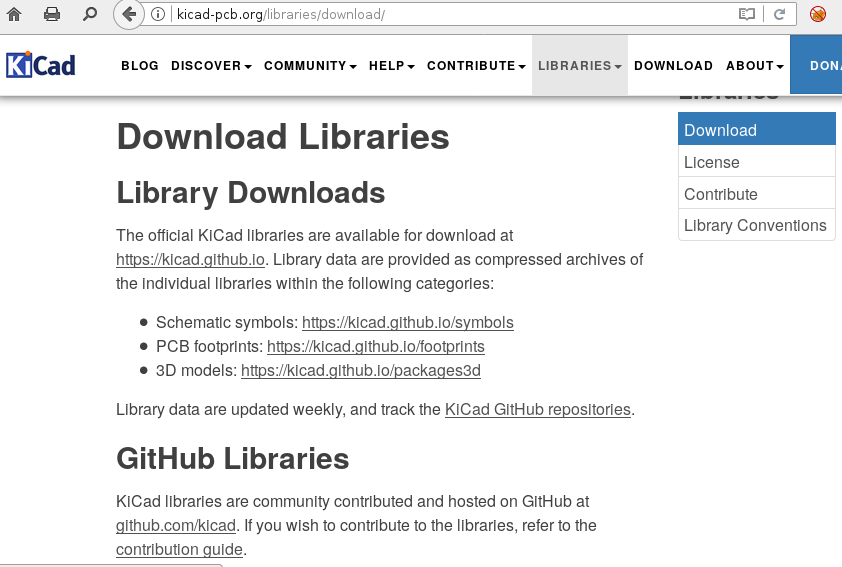This screenshot has height=567, width=842.
Task: Select Contribute in the sidebar
Action: click(x=757, y=193)
